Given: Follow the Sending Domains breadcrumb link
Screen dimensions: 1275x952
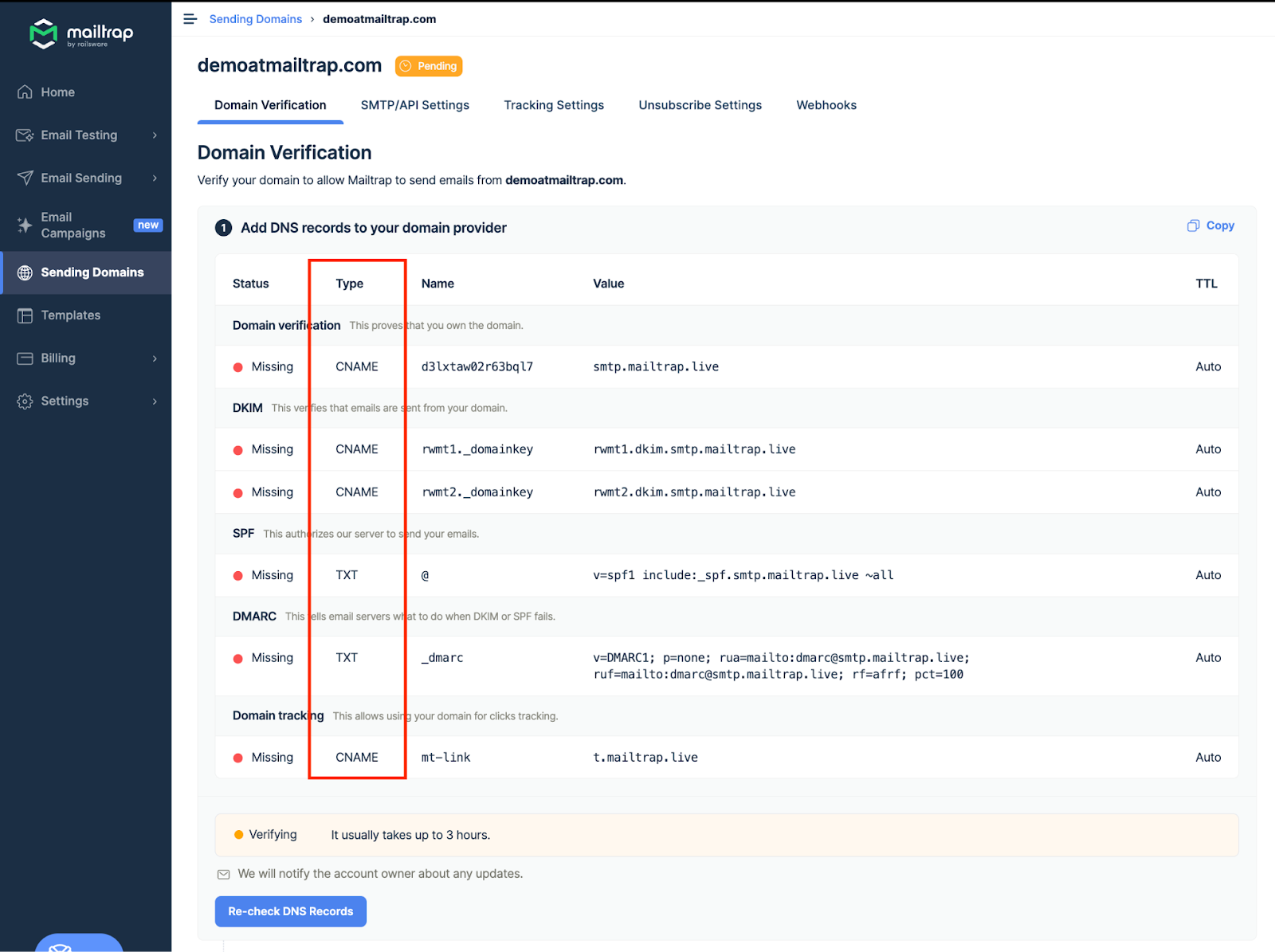Looking at the screenshot, I should pos(255,19).
